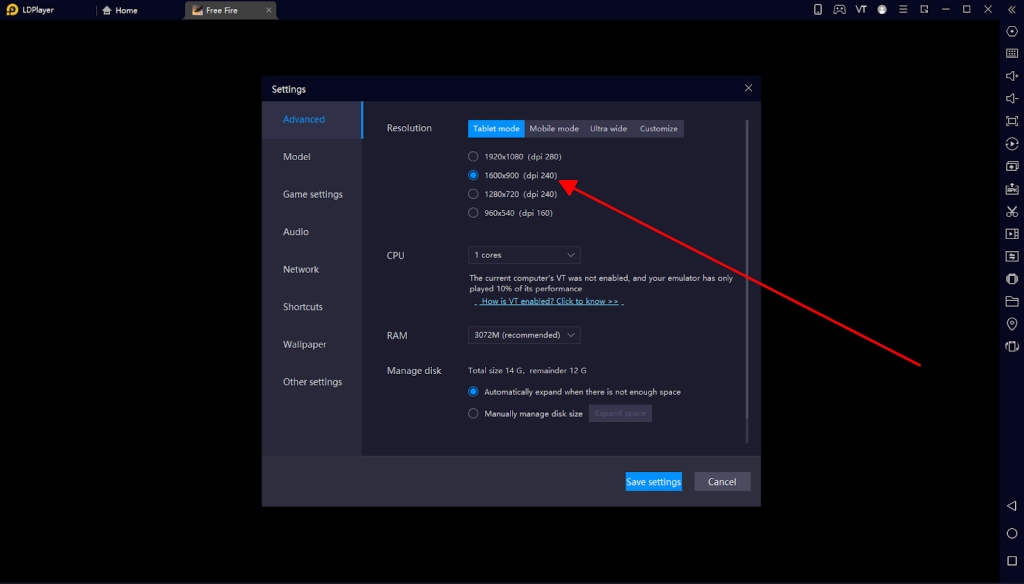This screenshot has width=1024, height=584.
Task: Open the shared folder icon
Action: [1012, 301]
